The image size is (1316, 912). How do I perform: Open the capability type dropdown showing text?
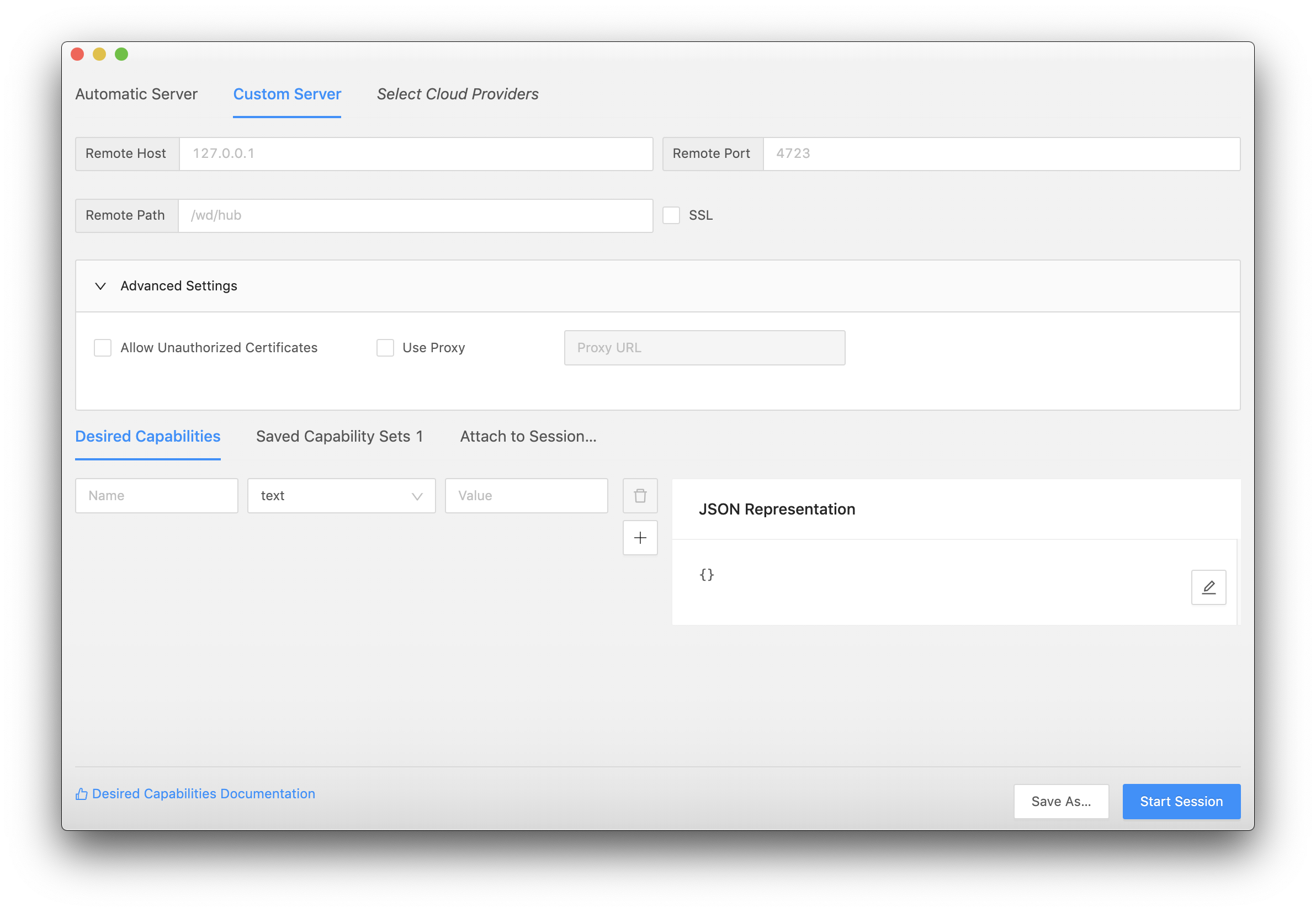point(341,495)
